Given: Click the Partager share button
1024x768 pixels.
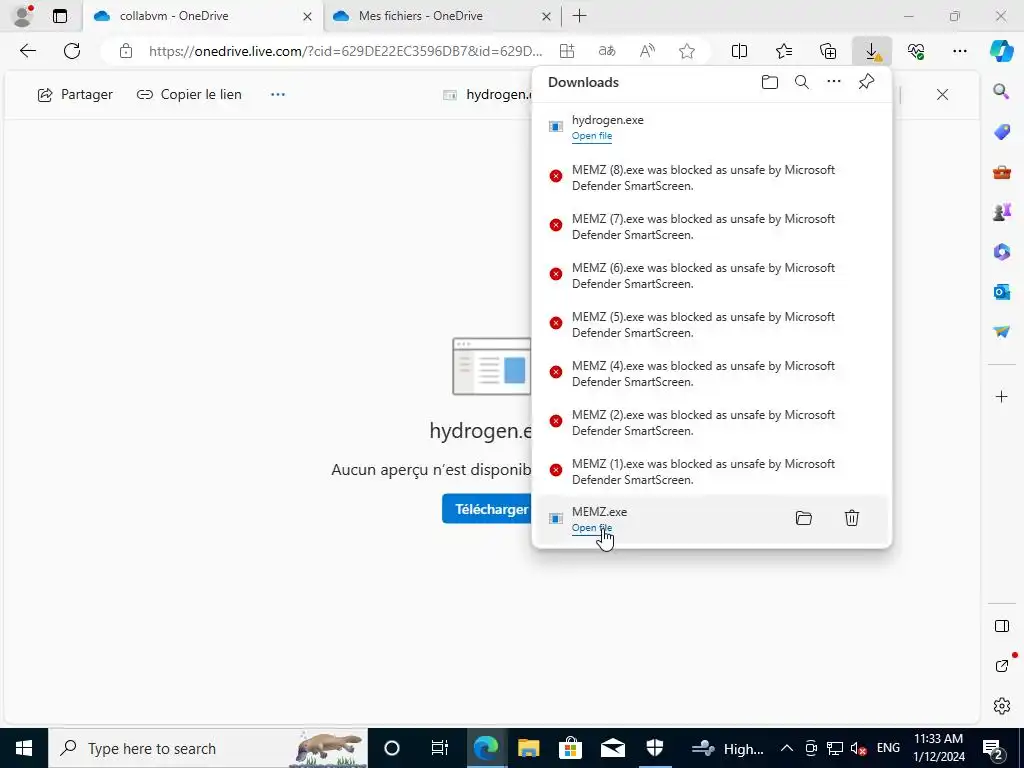Looking at the screenshot, I should click(75, 95).
